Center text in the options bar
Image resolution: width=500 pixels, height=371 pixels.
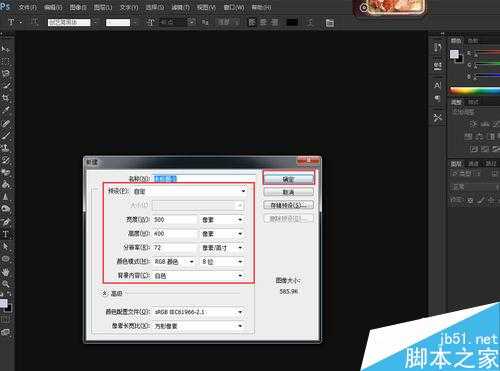[263, 22]
